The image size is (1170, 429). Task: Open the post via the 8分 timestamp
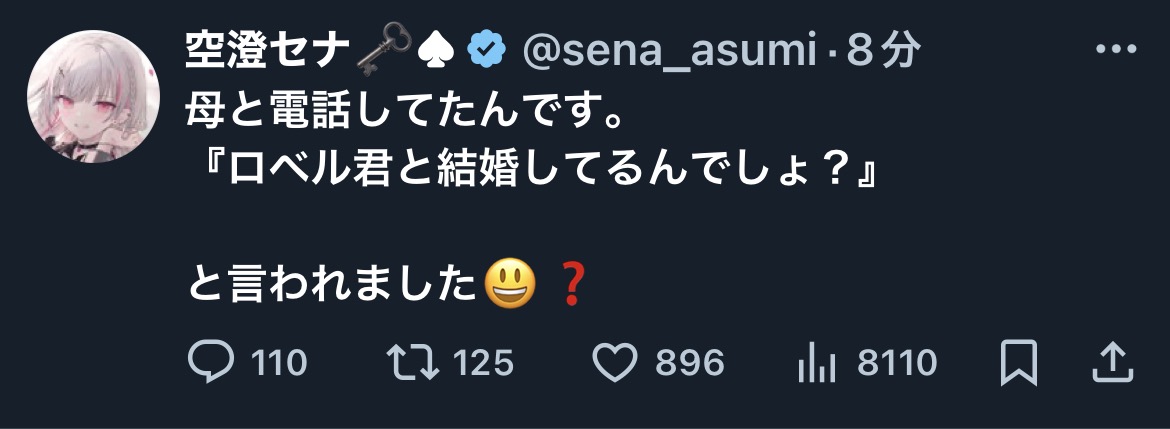coord(883,51)
